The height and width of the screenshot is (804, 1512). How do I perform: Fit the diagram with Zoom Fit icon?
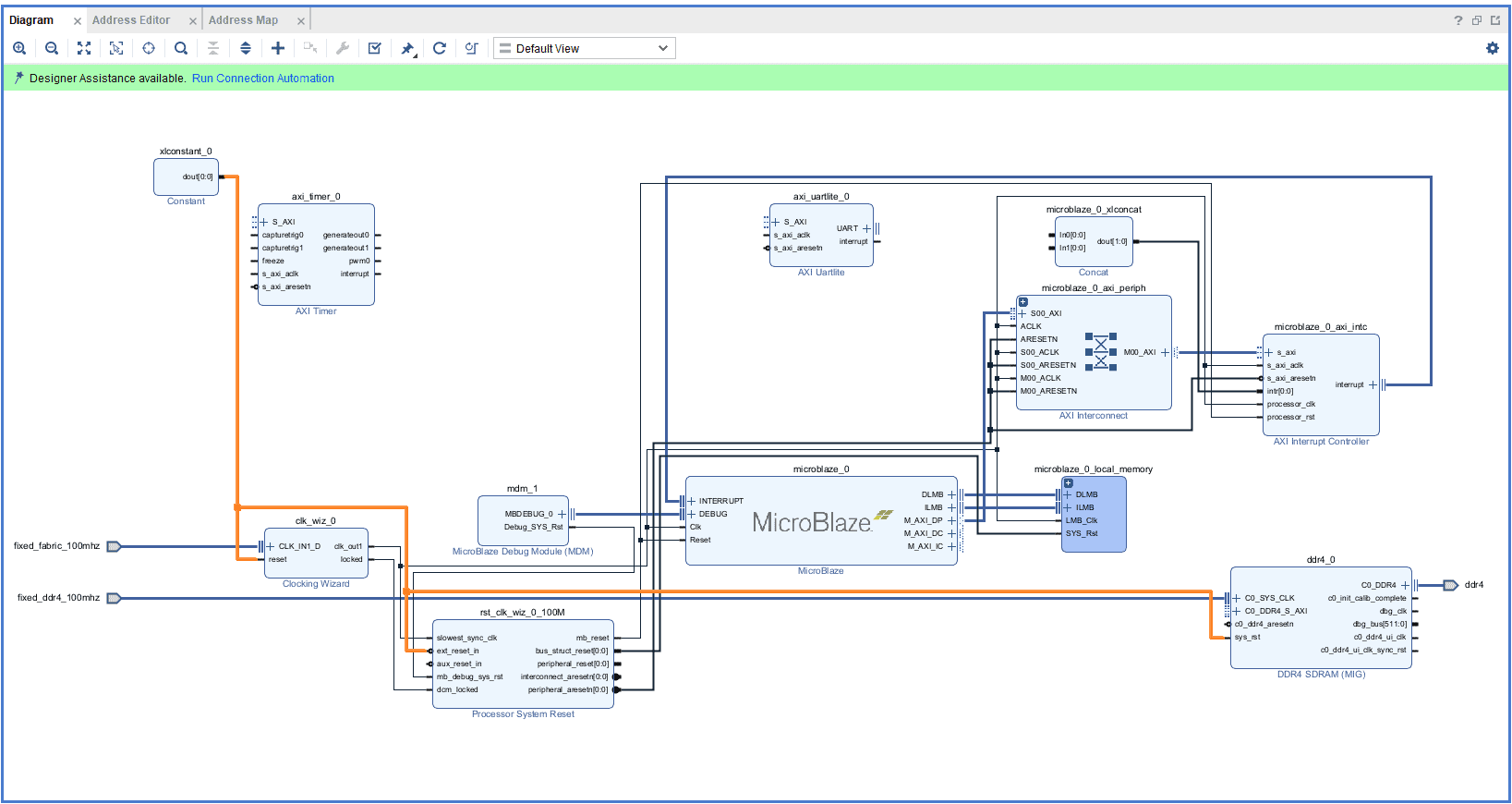pyautogui.click(x=84, y=48)
